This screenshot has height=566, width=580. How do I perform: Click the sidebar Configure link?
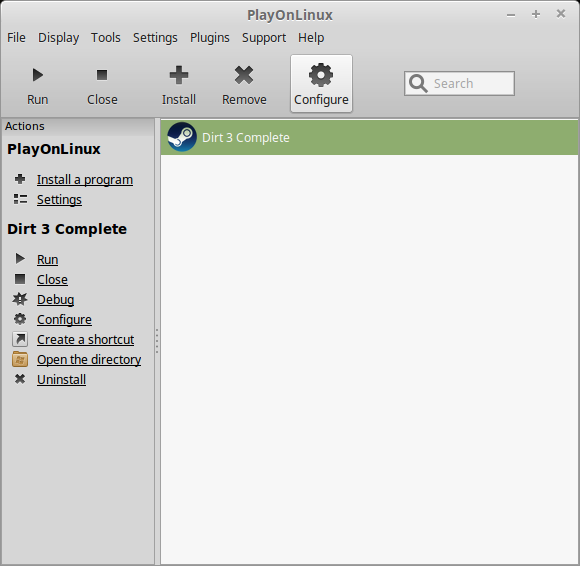click(64, 320)
